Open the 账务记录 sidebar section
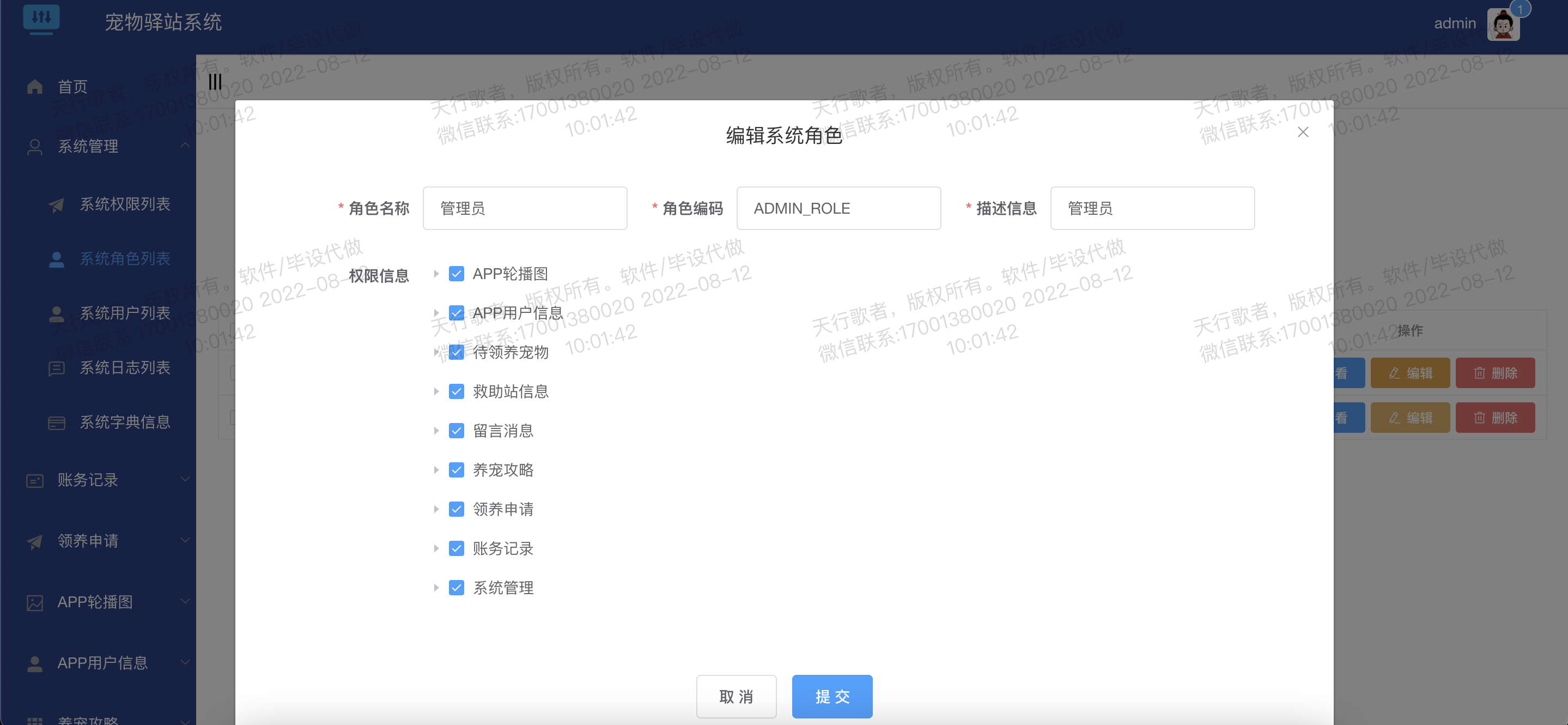The width and height of the screenshot is (1568, 725). pyautogui.click(x=89, y=480)
